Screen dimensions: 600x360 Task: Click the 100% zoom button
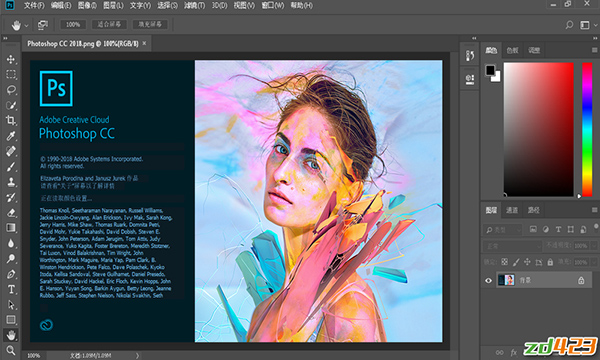click(73, 24)
